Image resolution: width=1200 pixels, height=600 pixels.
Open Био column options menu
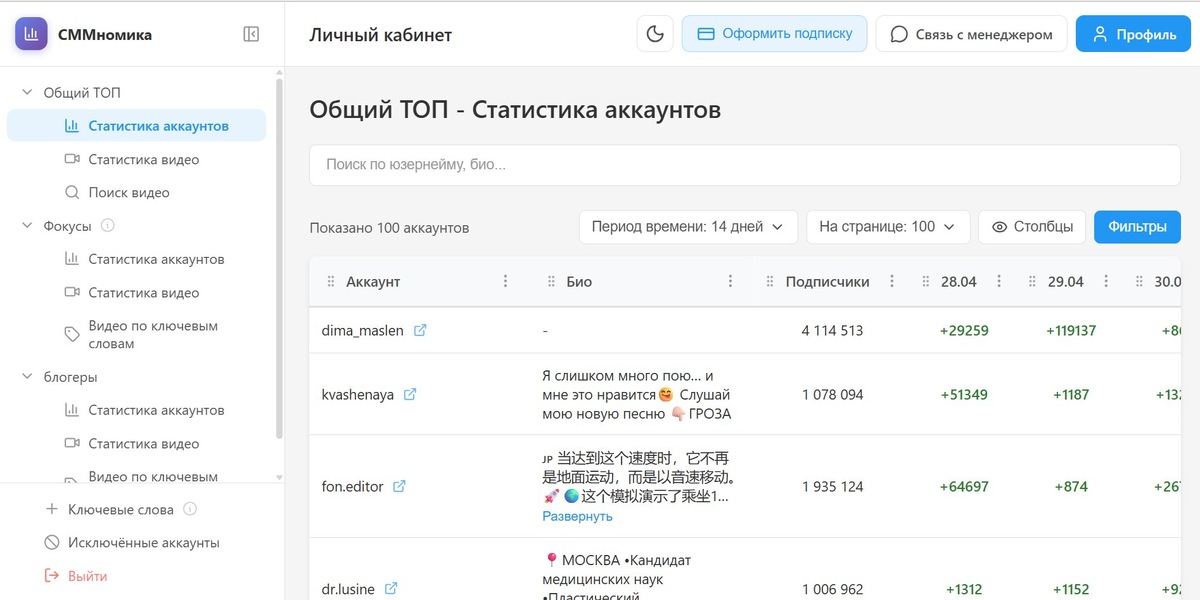pos(731,282)
